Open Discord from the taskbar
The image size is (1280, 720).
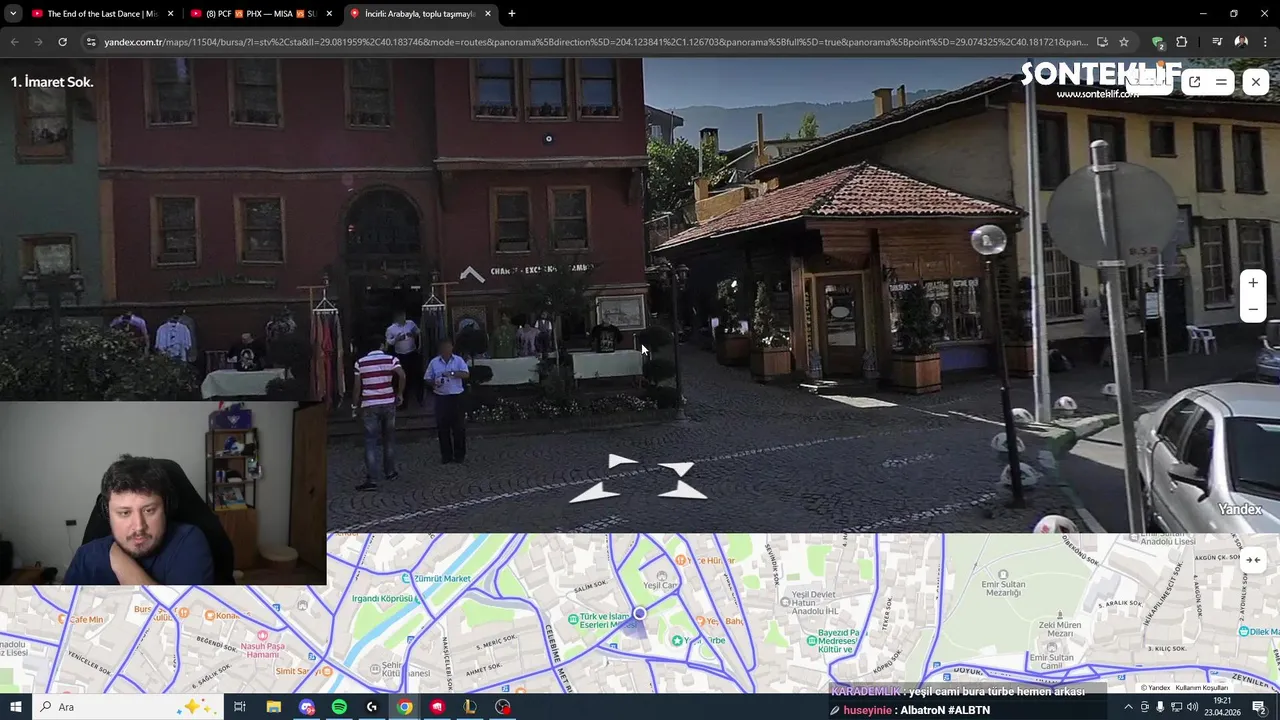(x=307, y=707)
